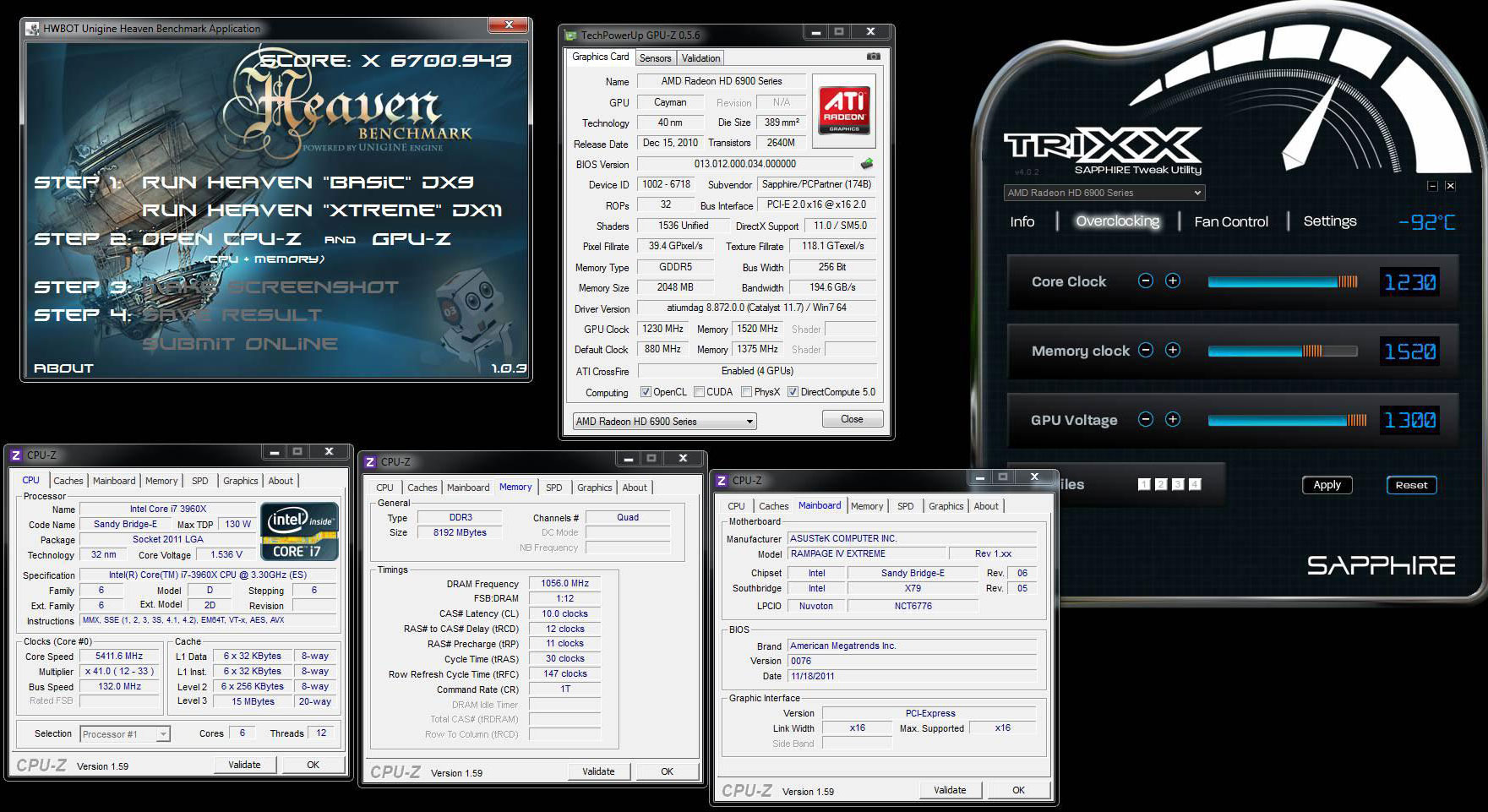This screenshot has width=1488, height=812.
Task: Click the GPU-Z screenshot camera icon
Action: point(873,57)
